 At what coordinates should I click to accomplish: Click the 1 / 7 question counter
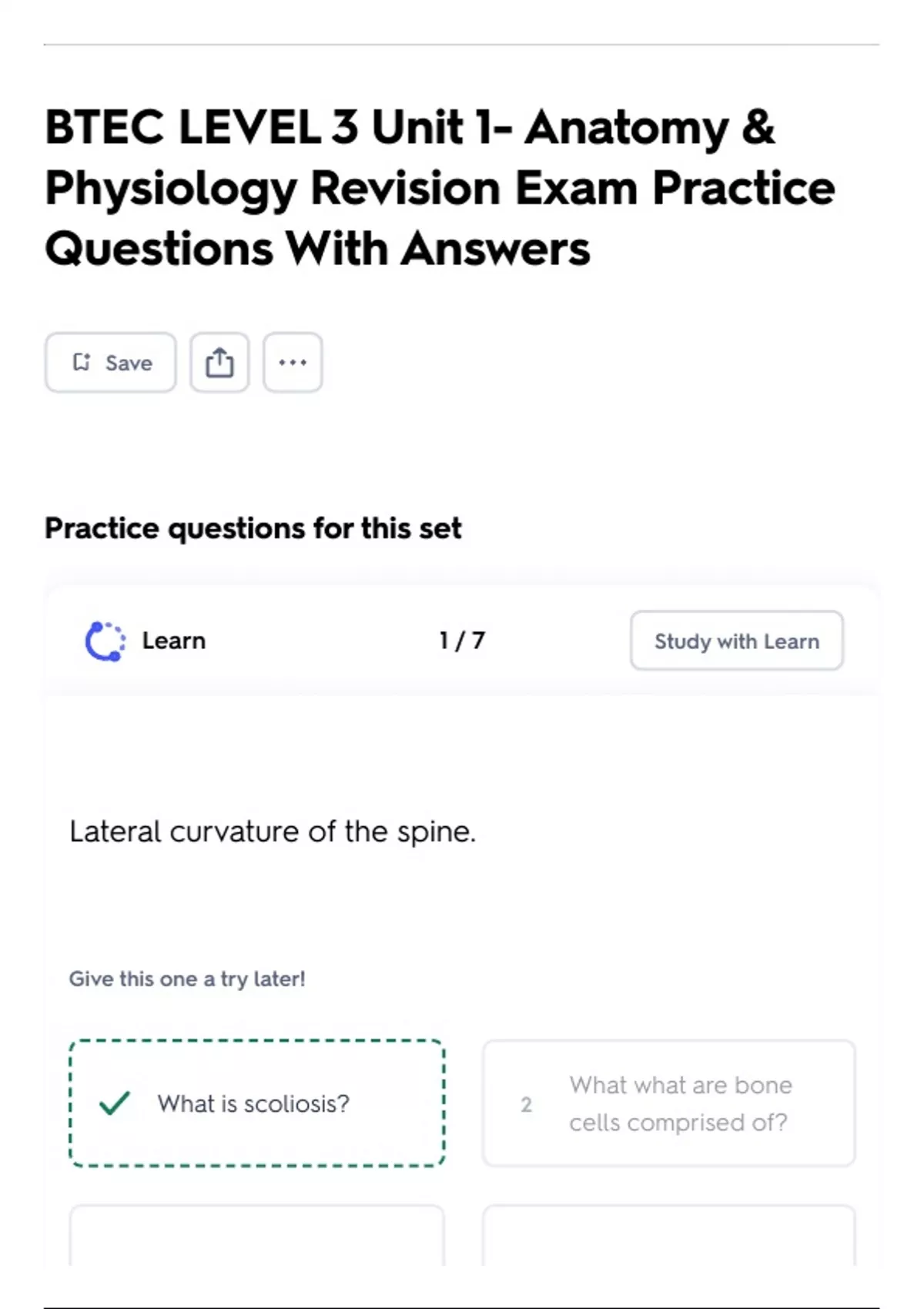pos(462,641)
